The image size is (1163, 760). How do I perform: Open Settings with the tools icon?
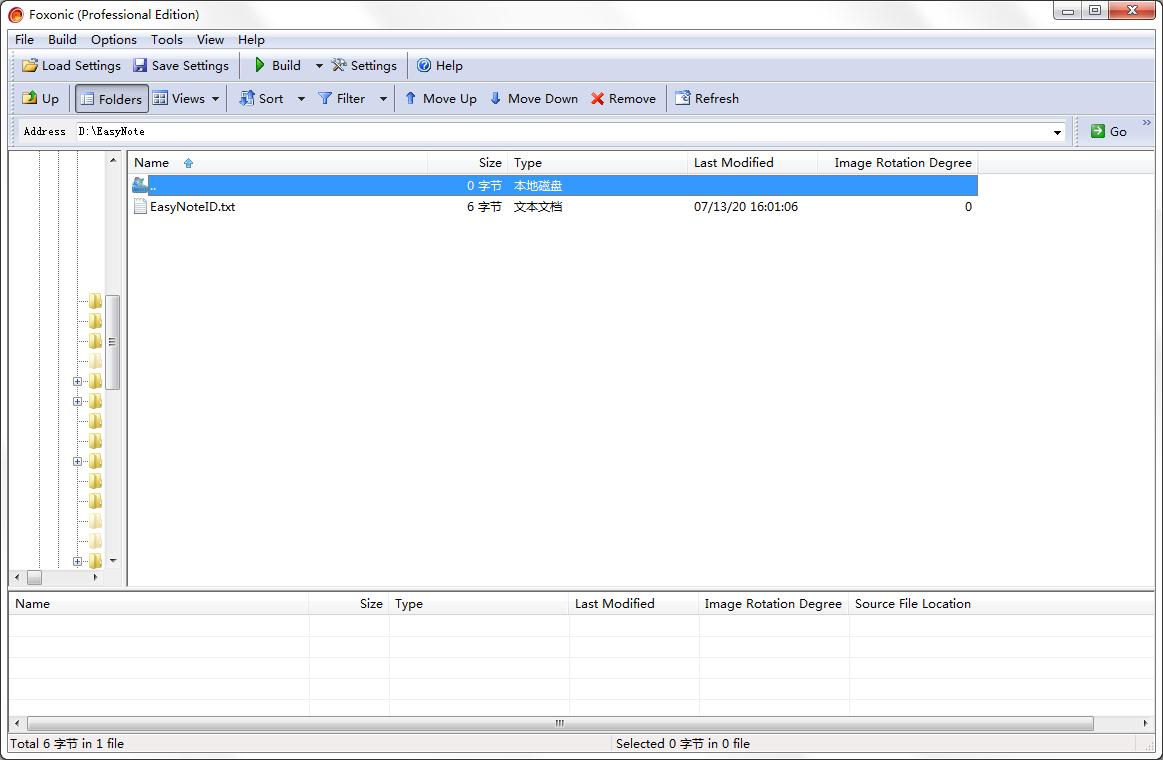coord(363,65)
